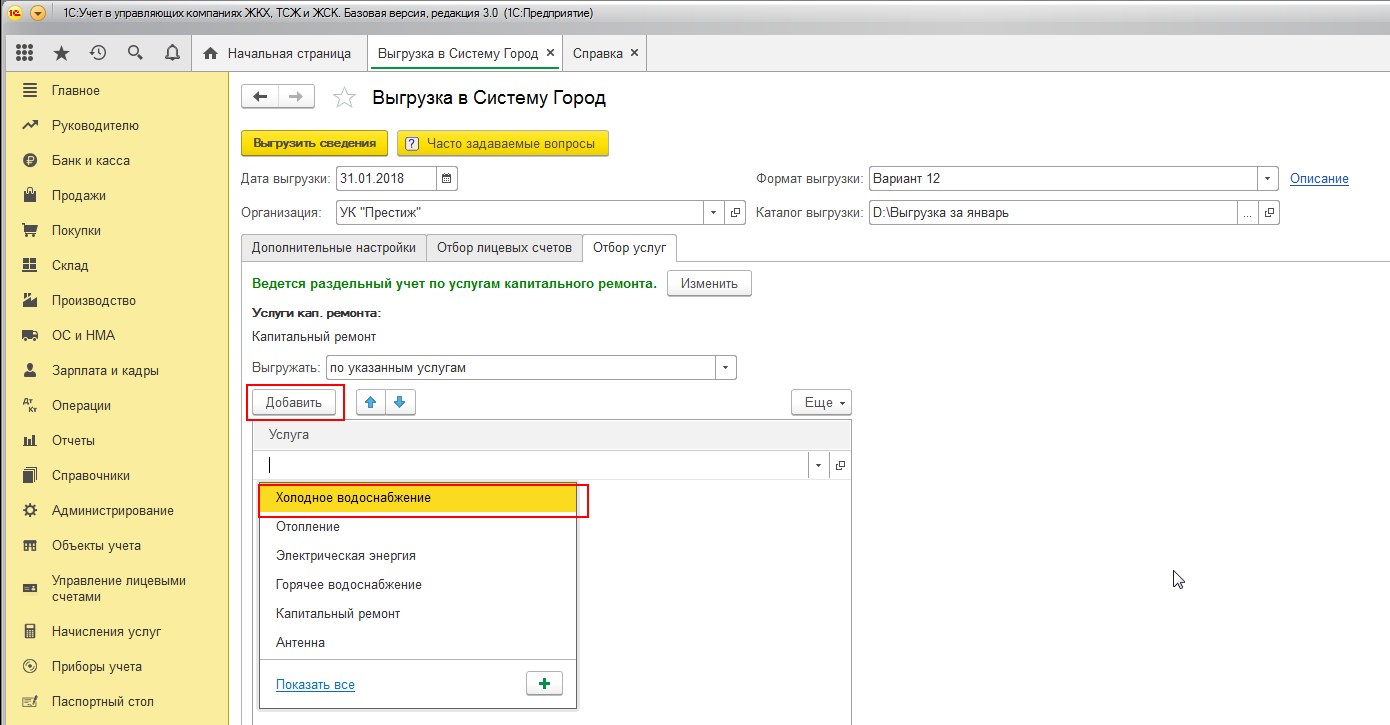Focus the Дата выгрузки input field
Screen dimensions: 1390x725
click(x=386, y=179)
